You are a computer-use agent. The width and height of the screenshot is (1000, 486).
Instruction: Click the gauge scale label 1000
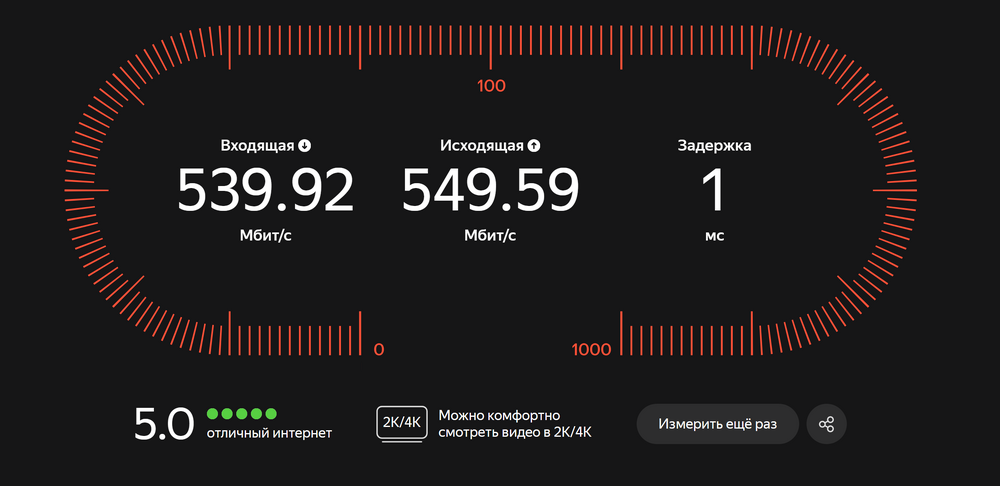pos(591,350)
